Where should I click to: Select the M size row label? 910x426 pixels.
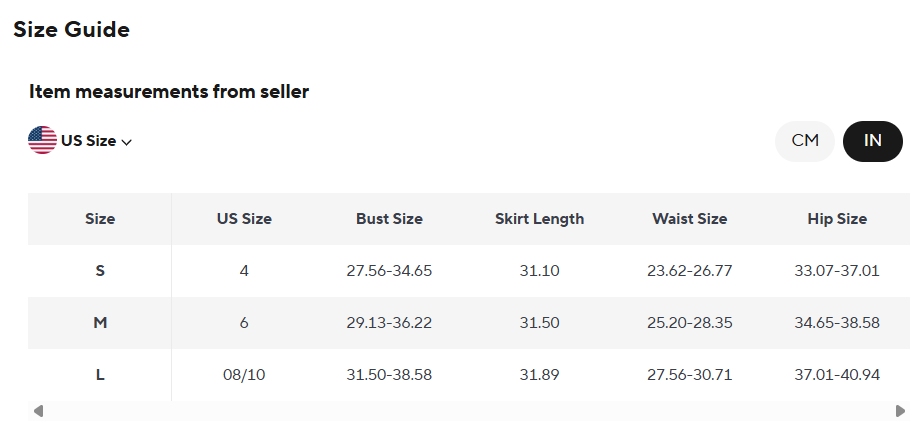pyautogui.click(x=100, y=323)
